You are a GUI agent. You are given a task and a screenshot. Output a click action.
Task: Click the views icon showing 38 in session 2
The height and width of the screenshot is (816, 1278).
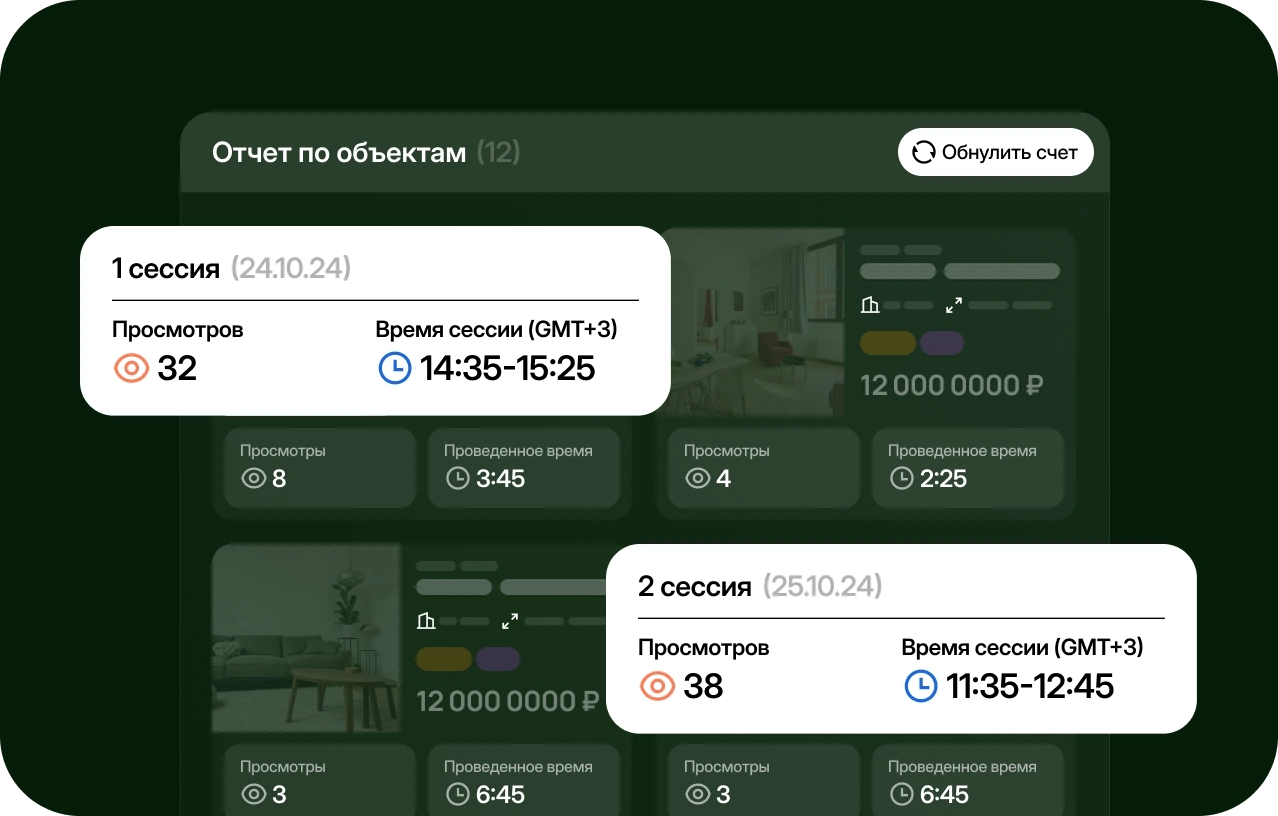[657, 686]
